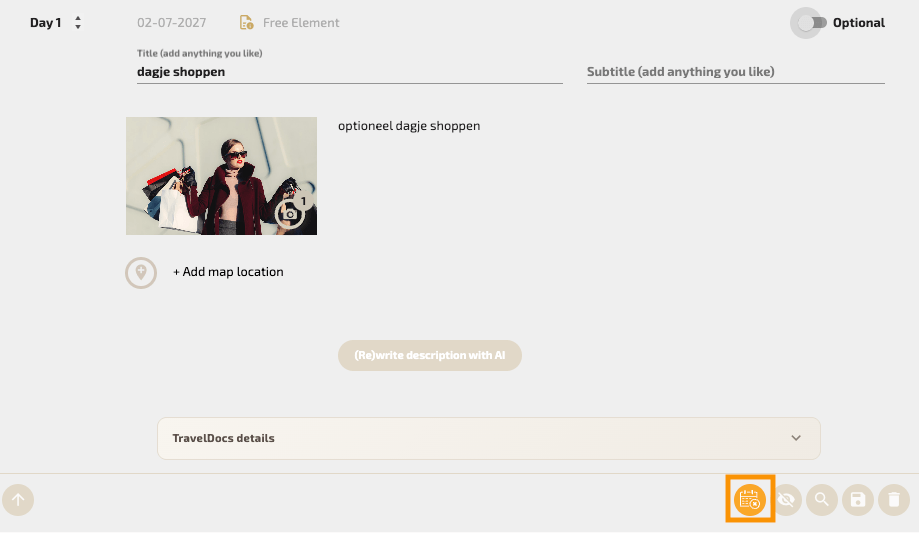
Task: Expand the TravelDocs details panel chevron
Action: pyautogui.click(x=796, y=438)
